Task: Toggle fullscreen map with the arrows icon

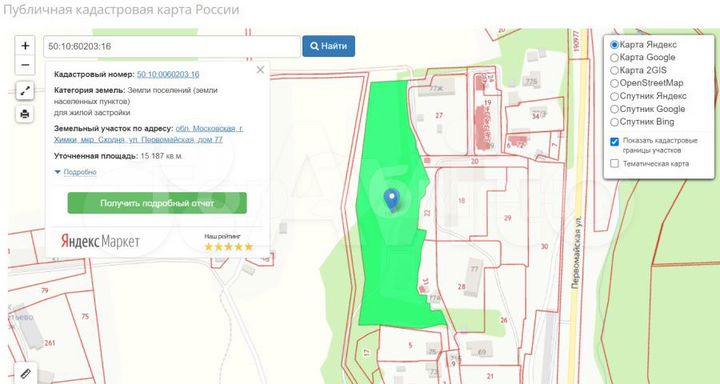Action: click(25, 90)
